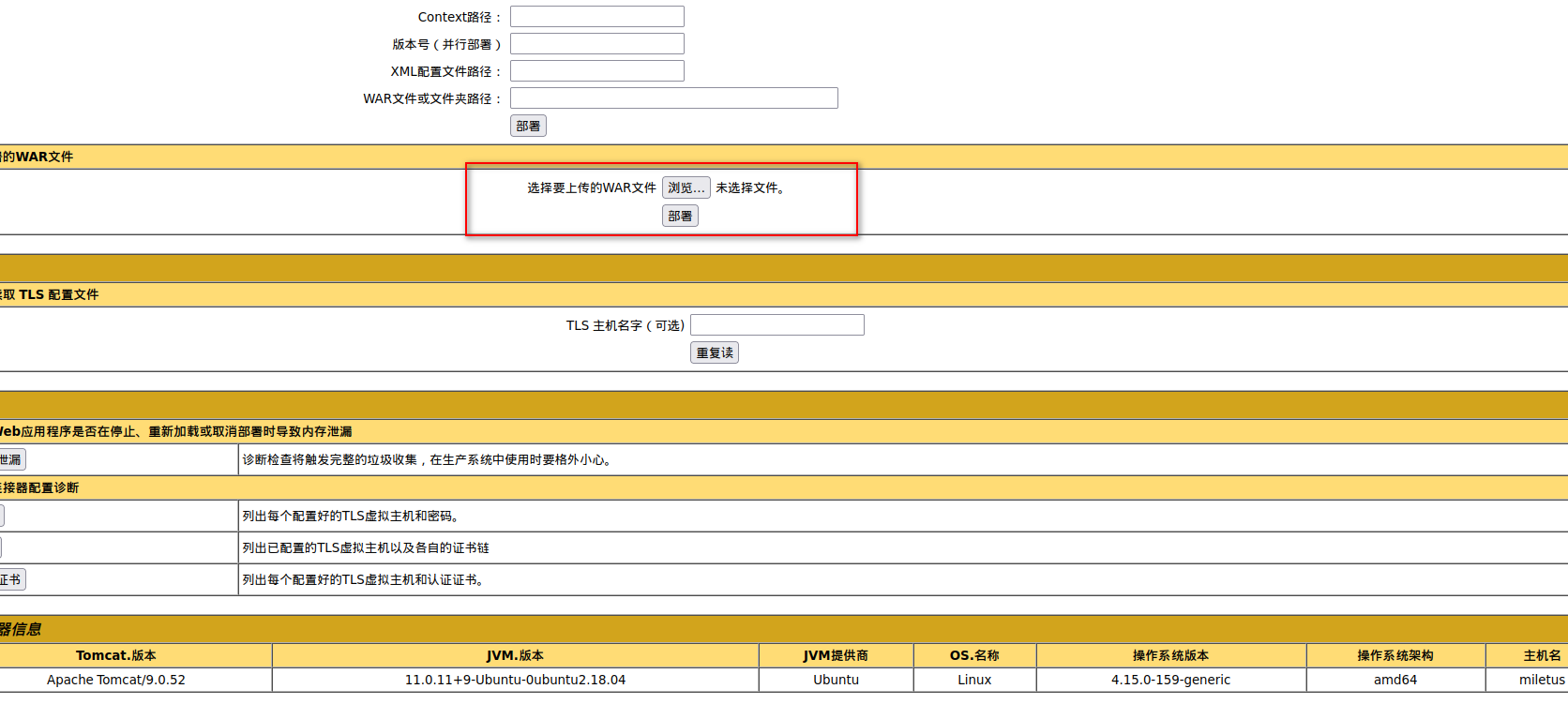Click the 操作系统版本 column header
The width and height of the screenshot is (1568, 704).
[1170, 655]
